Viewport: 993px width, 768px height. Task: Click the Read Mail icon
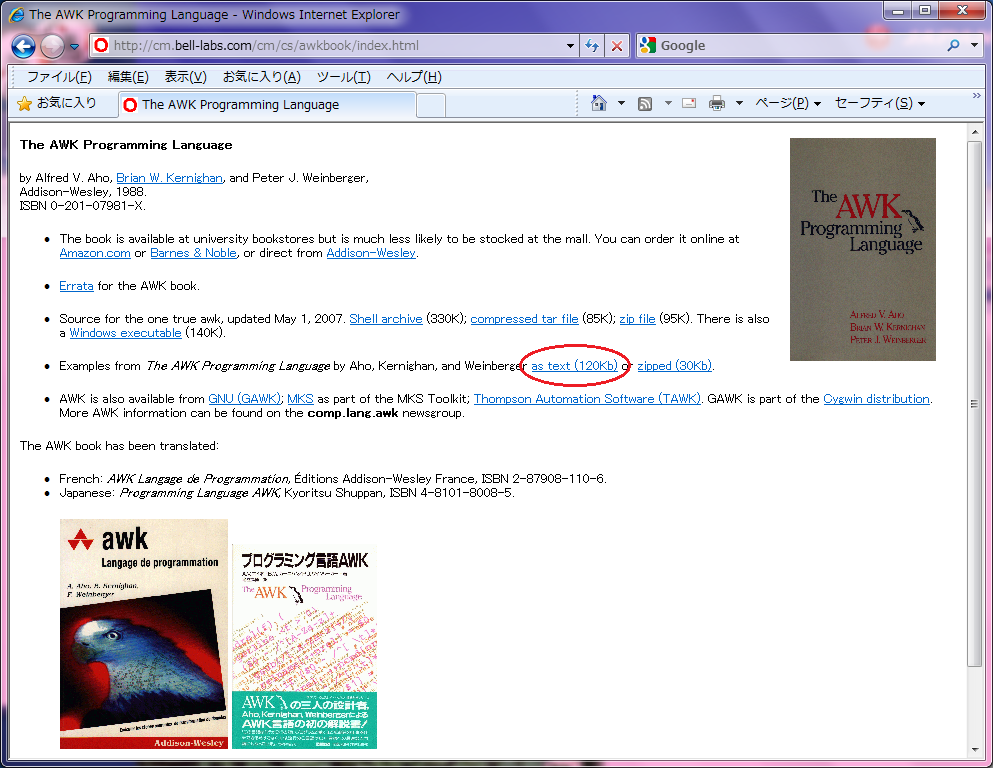[689, 103]
